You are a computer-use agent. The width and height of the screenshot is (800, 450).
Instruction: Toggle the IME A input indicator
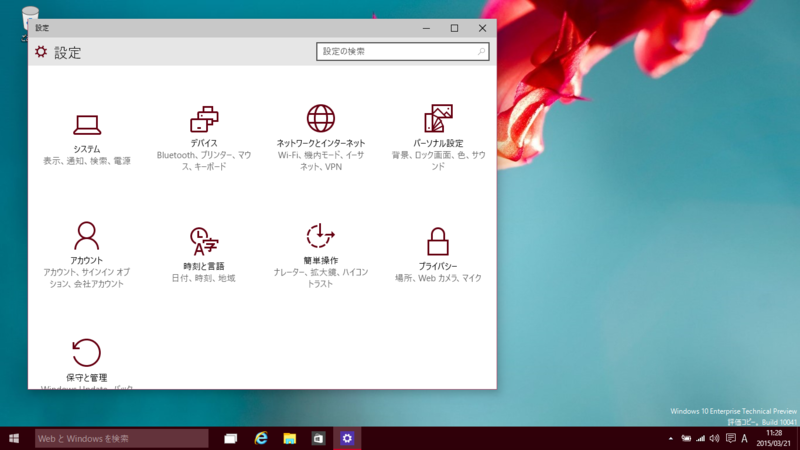tap(744, 438)
